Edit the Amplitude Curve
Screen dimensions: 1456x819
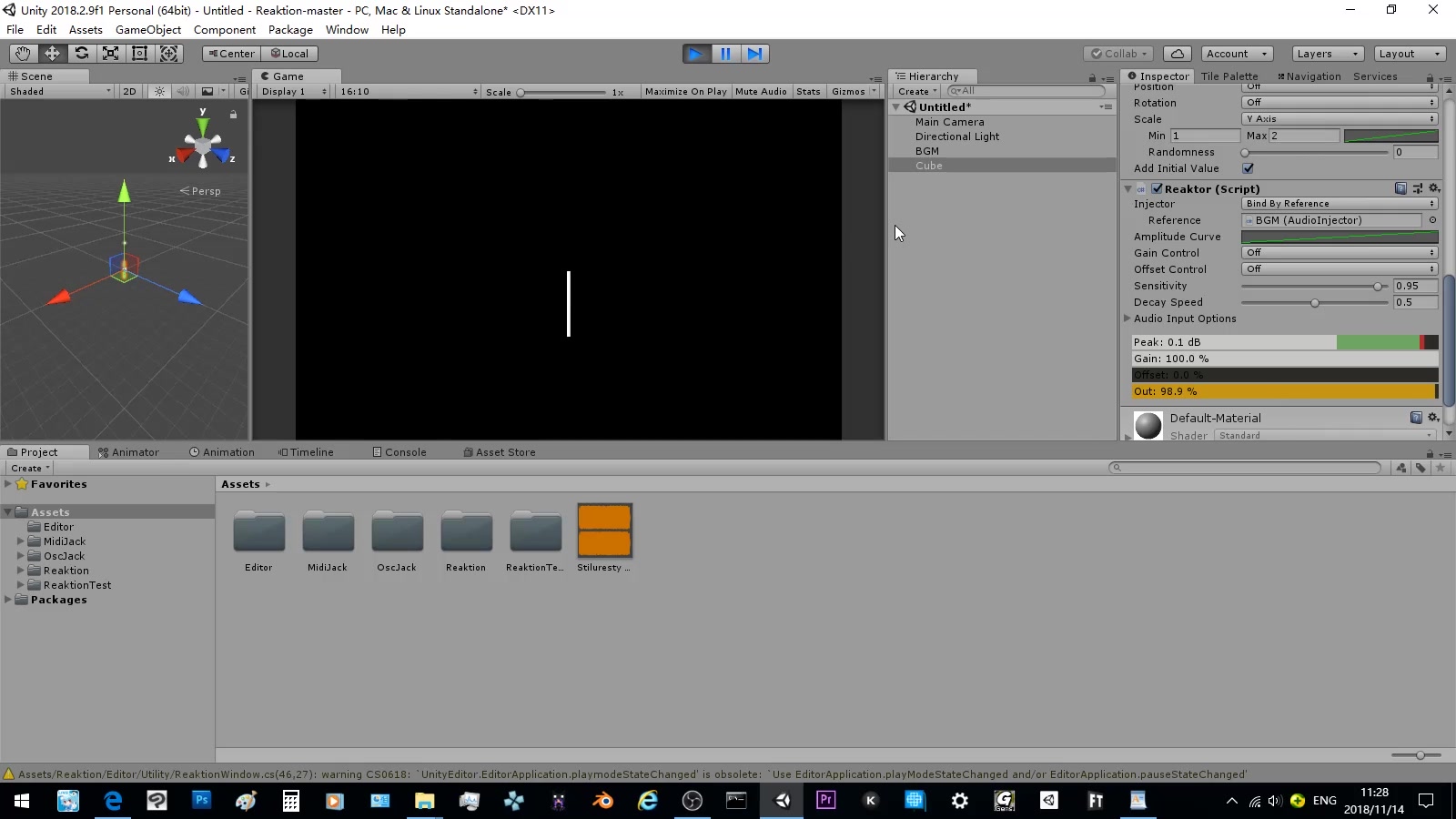point(1339,237)
